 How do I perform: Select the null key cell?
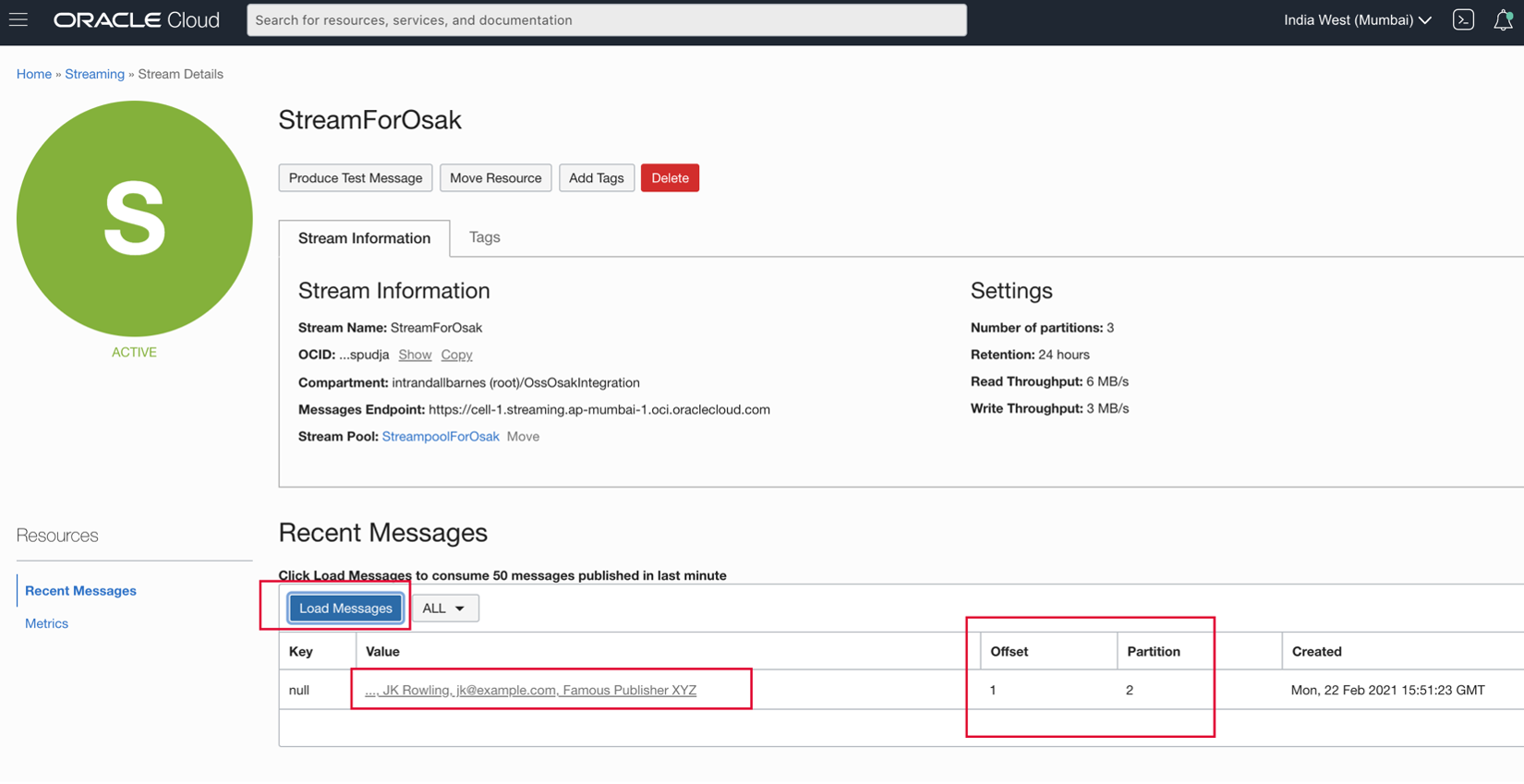click(299, 690)
